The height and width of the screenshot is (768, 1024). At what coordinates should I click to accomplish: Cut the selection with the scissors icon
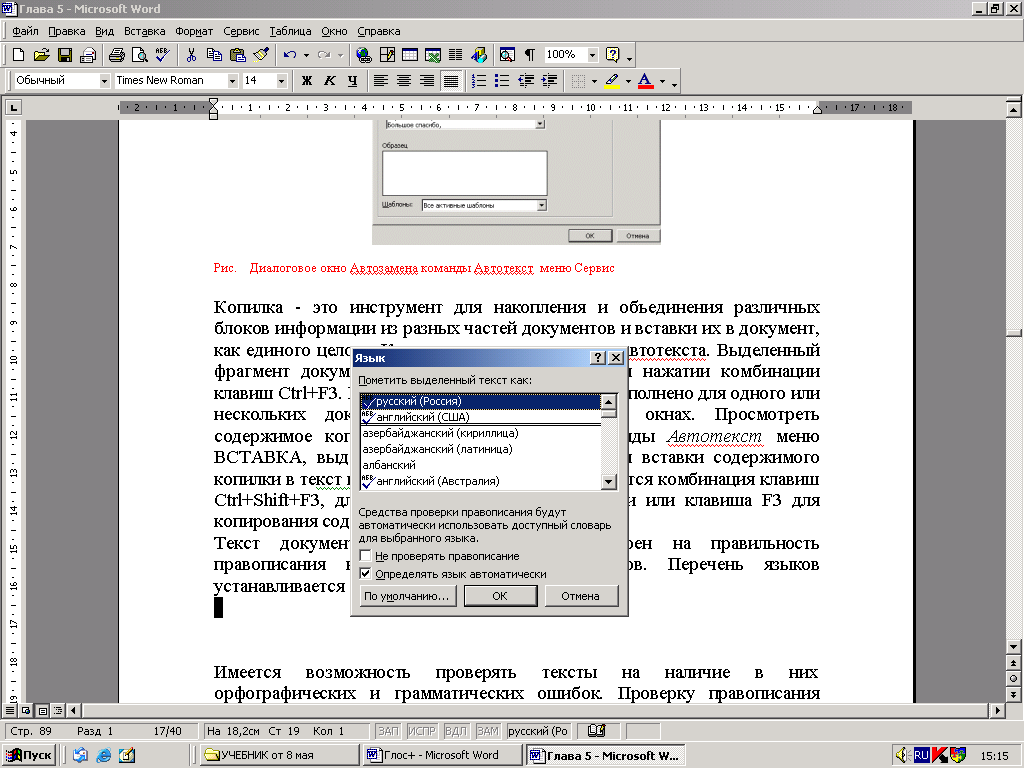pos(191,55)
